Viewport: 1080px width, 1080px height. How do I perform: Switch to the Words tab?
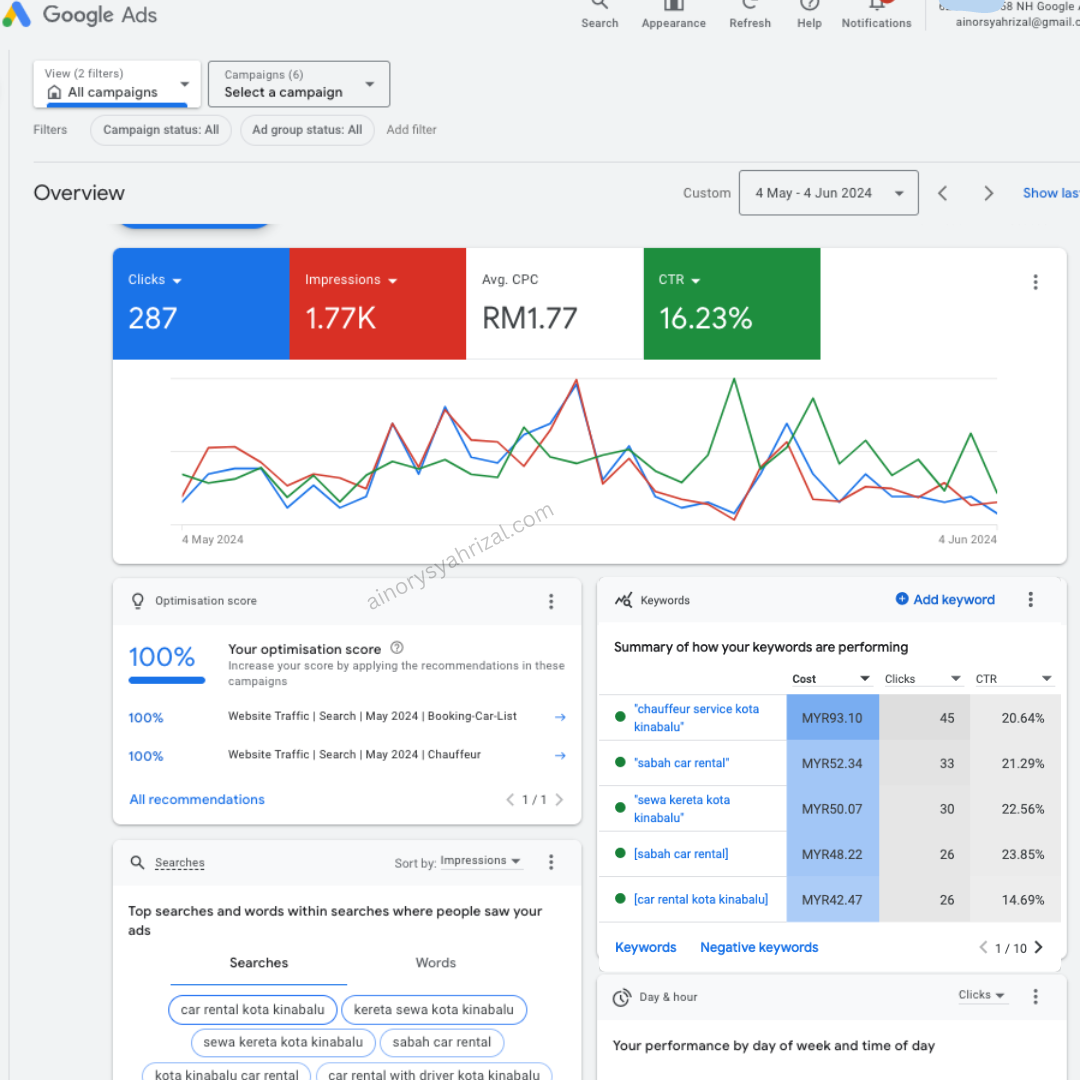tap(435, 963)
